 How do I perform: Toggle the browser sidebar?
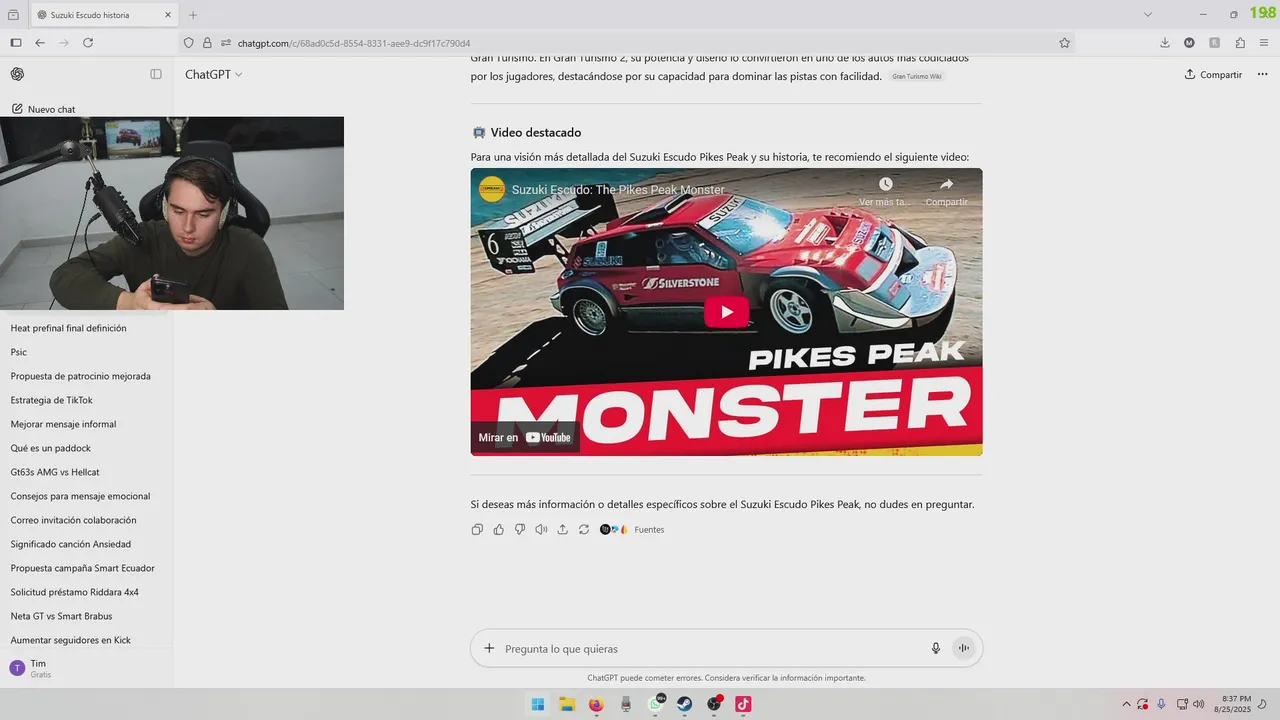15,43
